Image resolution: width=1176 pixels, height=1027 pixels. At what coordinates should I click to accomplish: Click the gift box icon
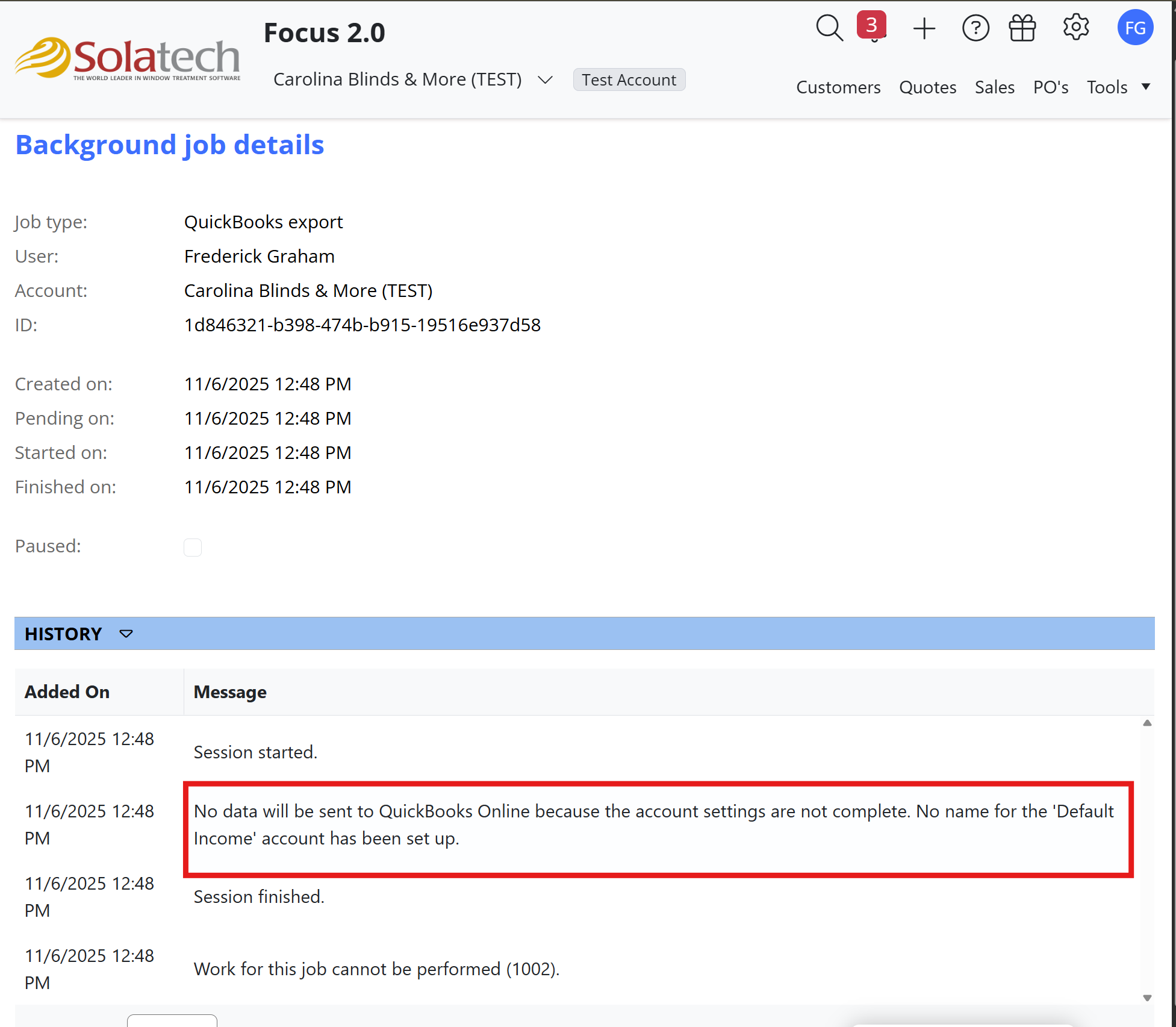[1022, 28]
